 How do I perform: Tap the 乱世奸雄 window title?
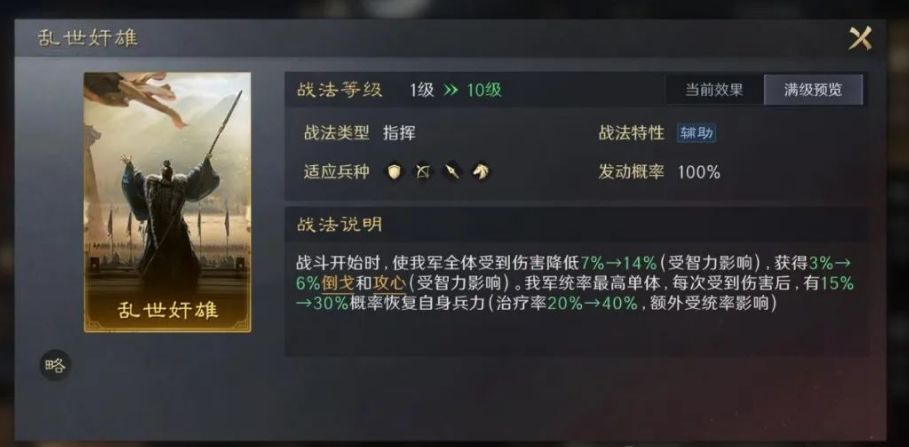pos(88,38)
